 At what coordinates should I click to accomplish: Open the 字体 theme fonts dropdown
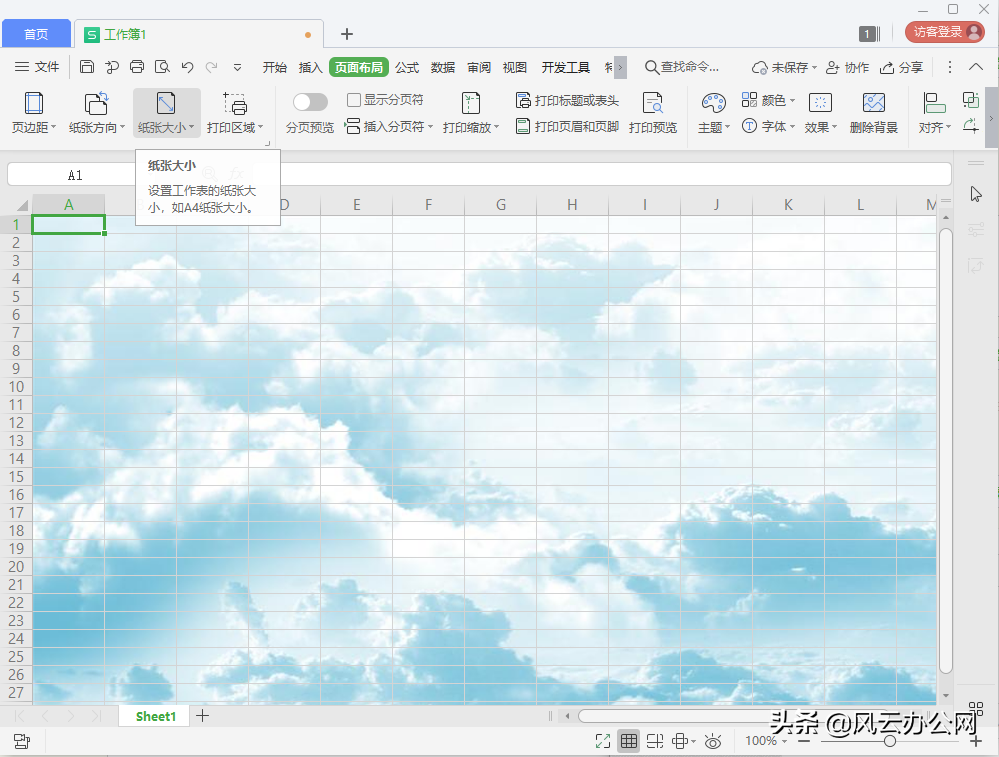768,126
